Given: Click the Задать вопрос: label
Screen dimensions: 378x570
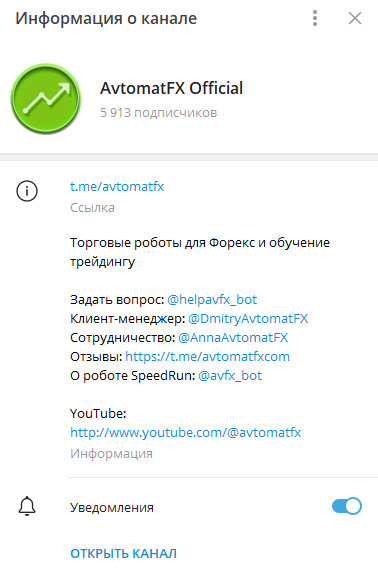Looking at the screenshot, I should coord(117,300).
